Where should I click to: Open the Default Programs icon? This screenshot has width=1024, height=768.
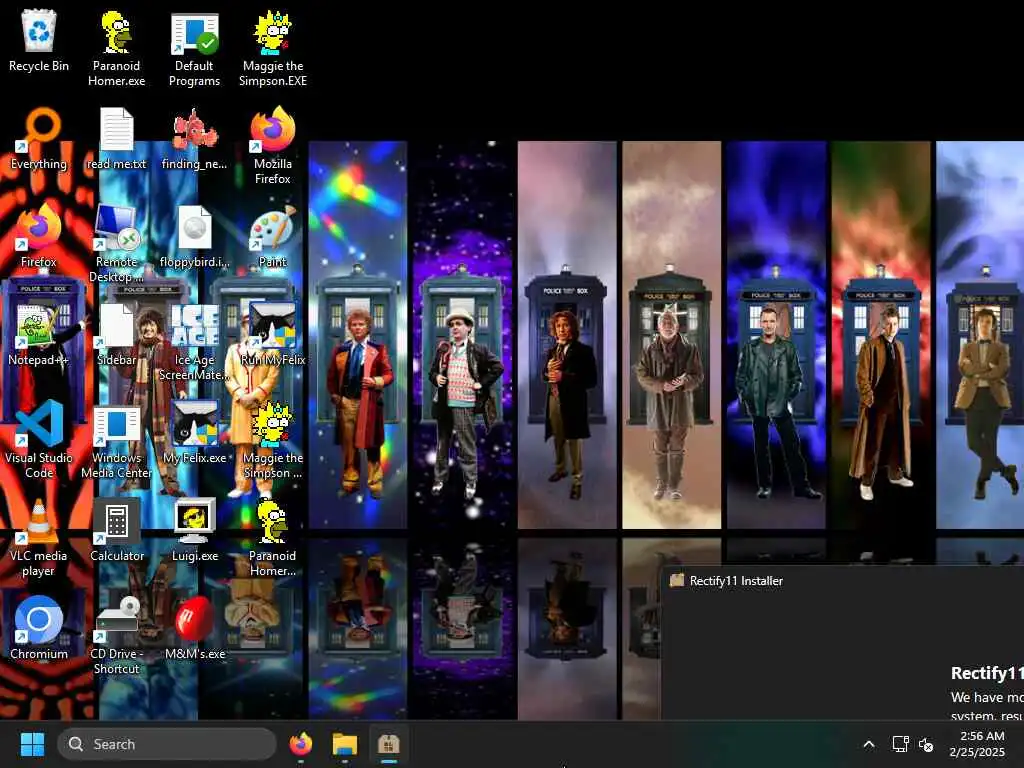[194, 48]
